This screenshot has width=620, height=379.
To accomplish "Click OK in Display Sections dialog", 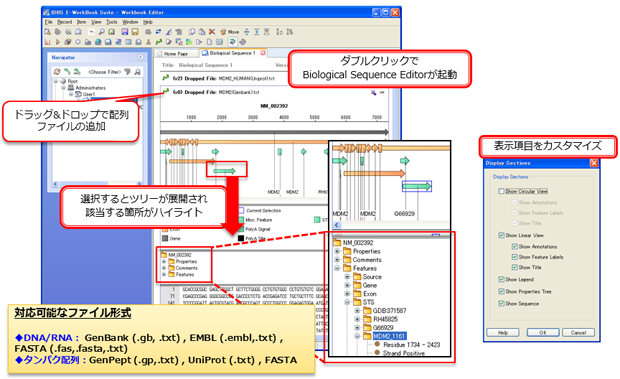I will (x=542, y=333).
